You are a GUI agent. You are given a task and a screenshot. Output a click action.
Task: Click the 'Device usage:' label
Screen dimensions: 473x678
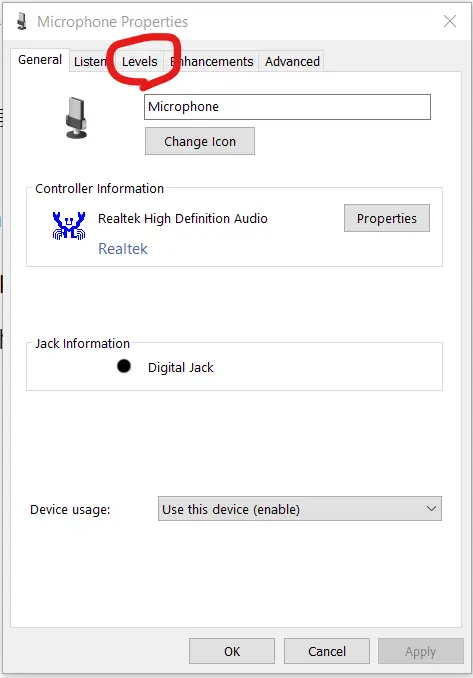(70, 509)
